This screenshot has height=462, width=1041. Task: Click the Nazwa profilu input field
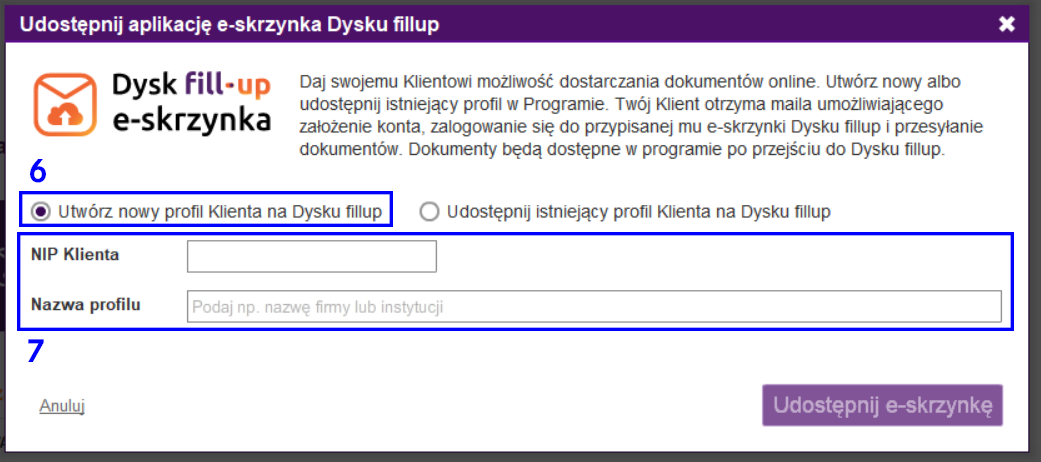point(594,307)
